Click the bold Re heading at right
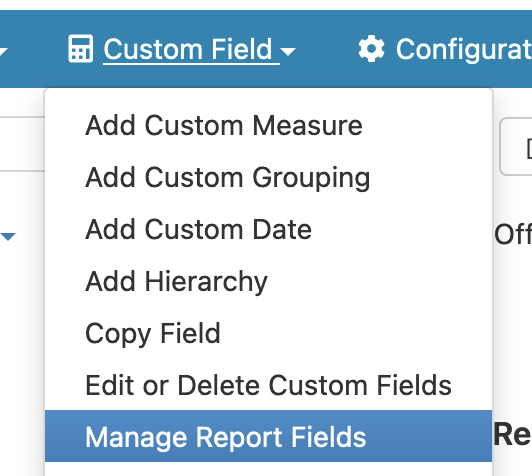This screenshot has width=532, height=476. click(512, 434)
